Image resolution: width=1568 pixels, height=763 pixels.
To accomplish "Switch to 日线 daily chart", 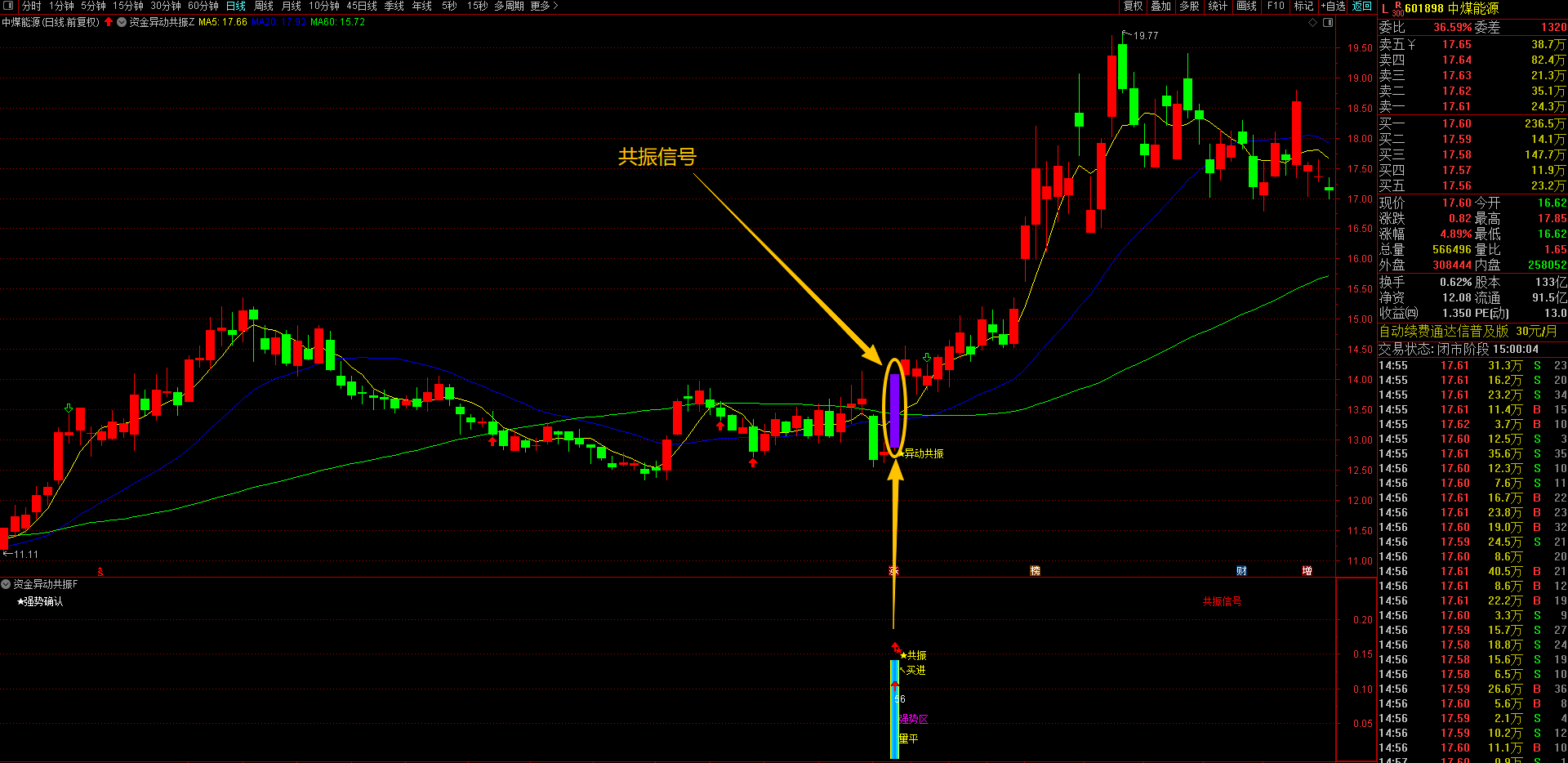I will pos(236,6).
